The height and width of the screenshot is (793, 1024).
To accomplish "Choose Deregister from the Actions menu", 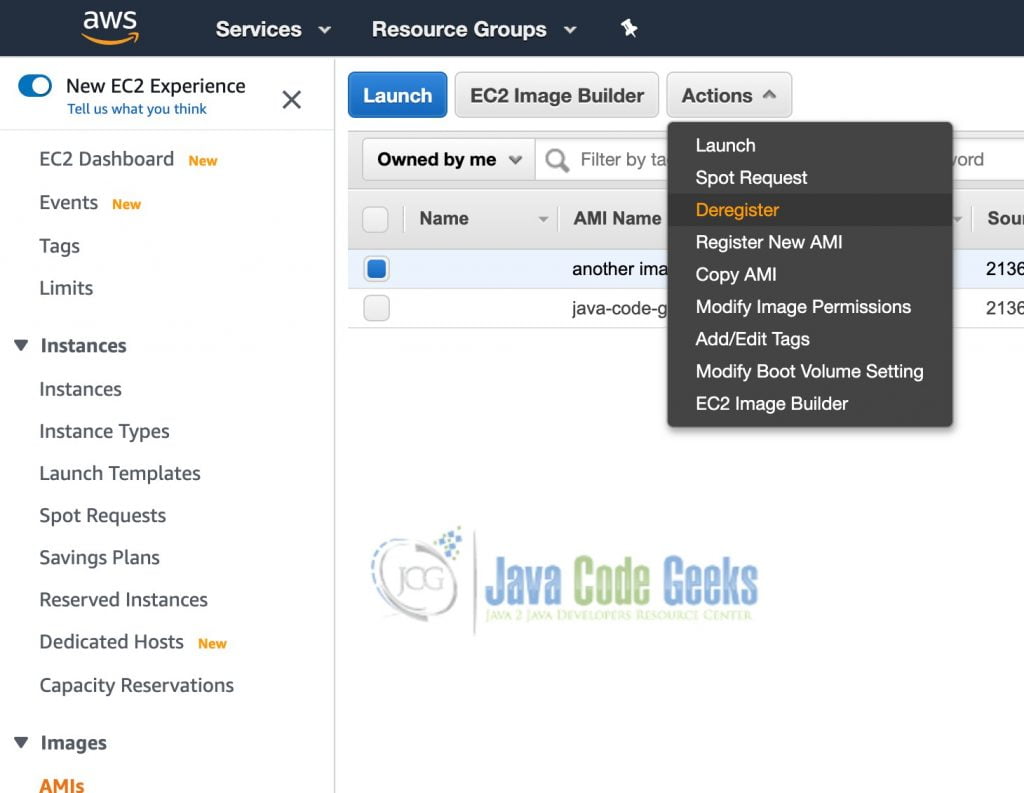I will point(737,210).
